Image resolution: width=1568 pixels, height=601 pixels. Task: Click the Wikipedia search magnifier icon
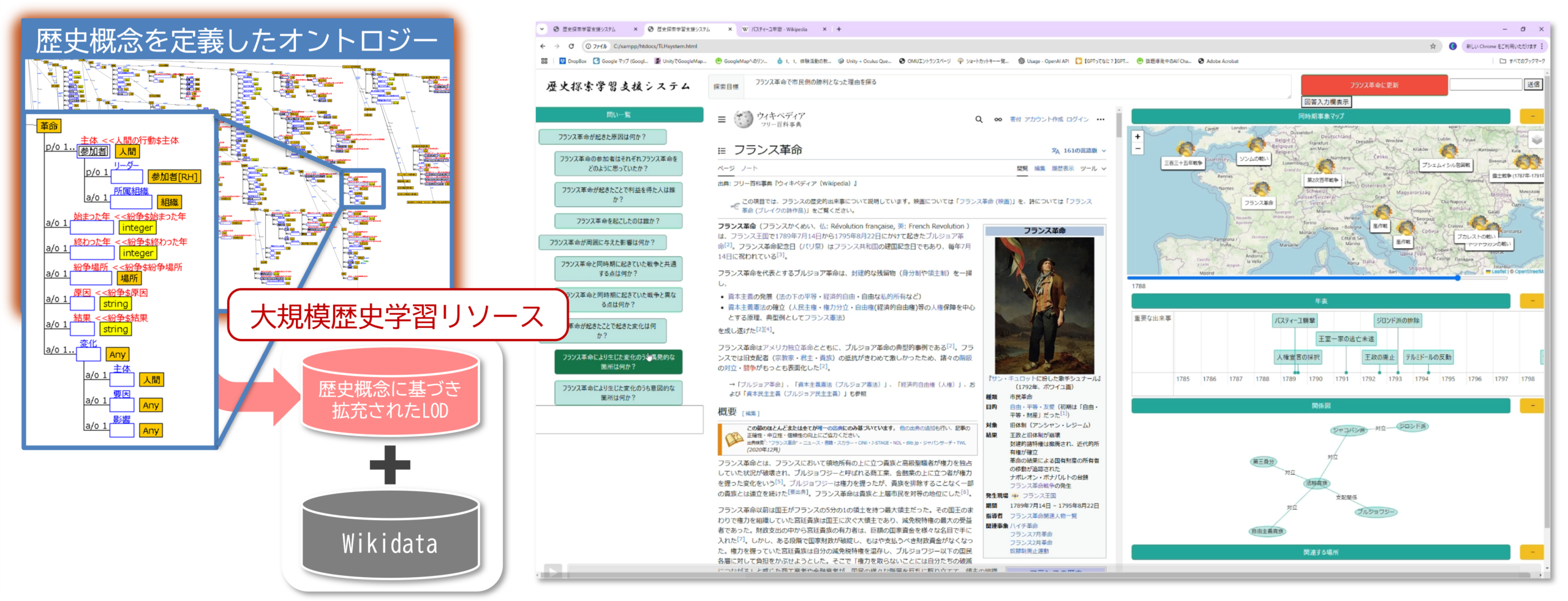click(x=979, y=119)
